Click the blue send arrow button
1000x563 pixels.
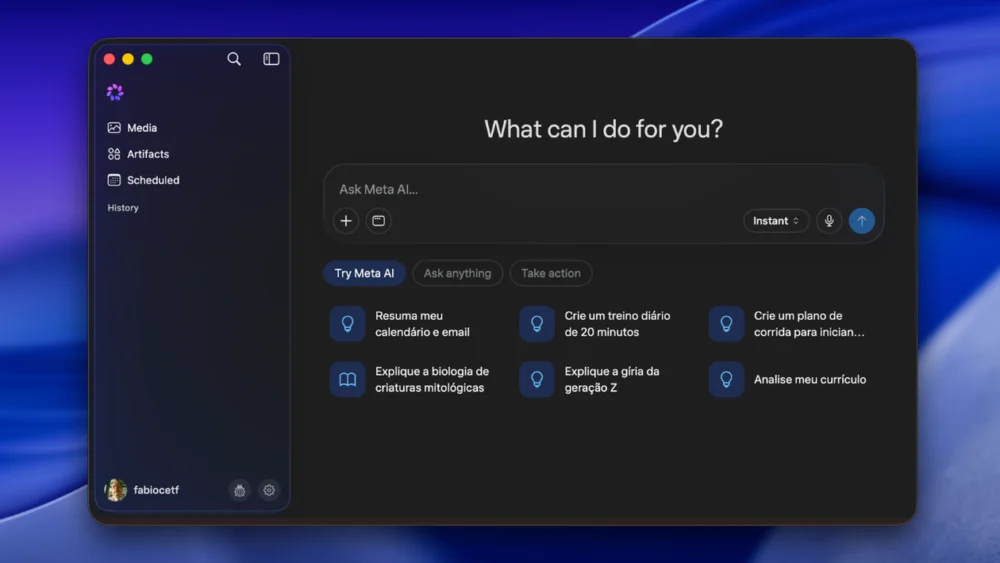(x=862, y=221)
